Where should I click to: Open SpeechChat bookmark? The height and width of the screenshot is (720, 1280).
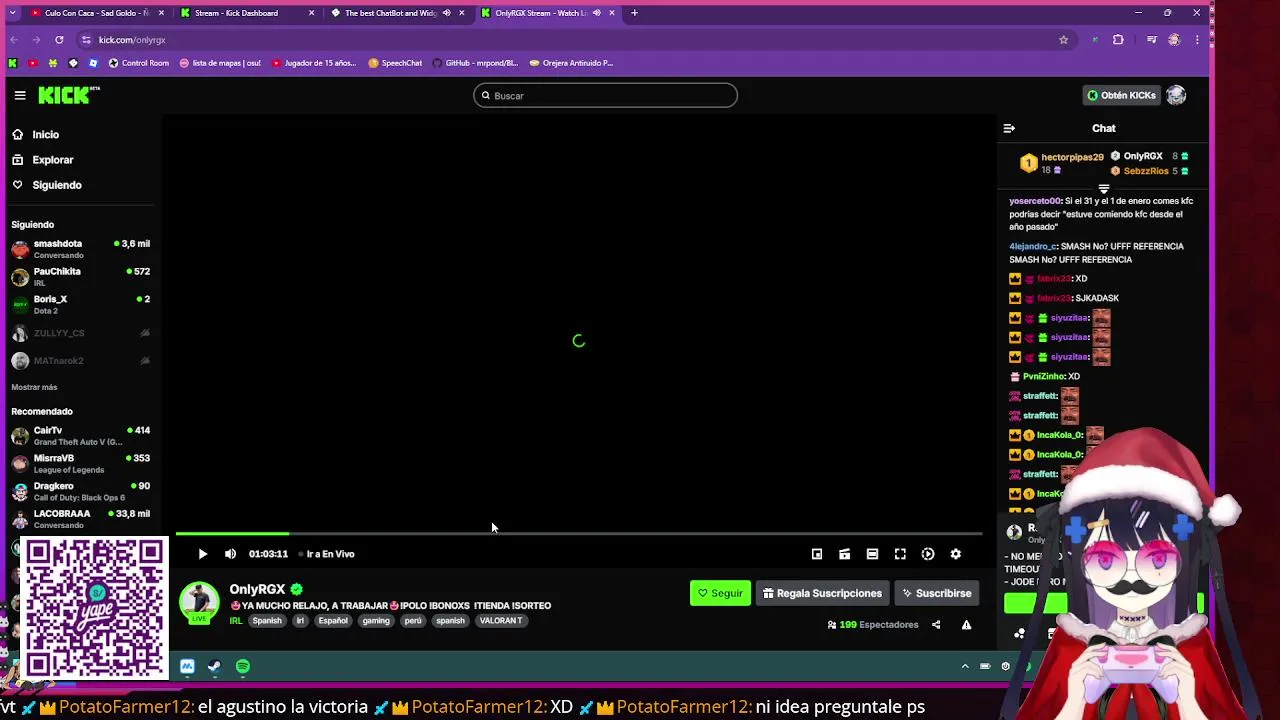click(x=395, y=63)
